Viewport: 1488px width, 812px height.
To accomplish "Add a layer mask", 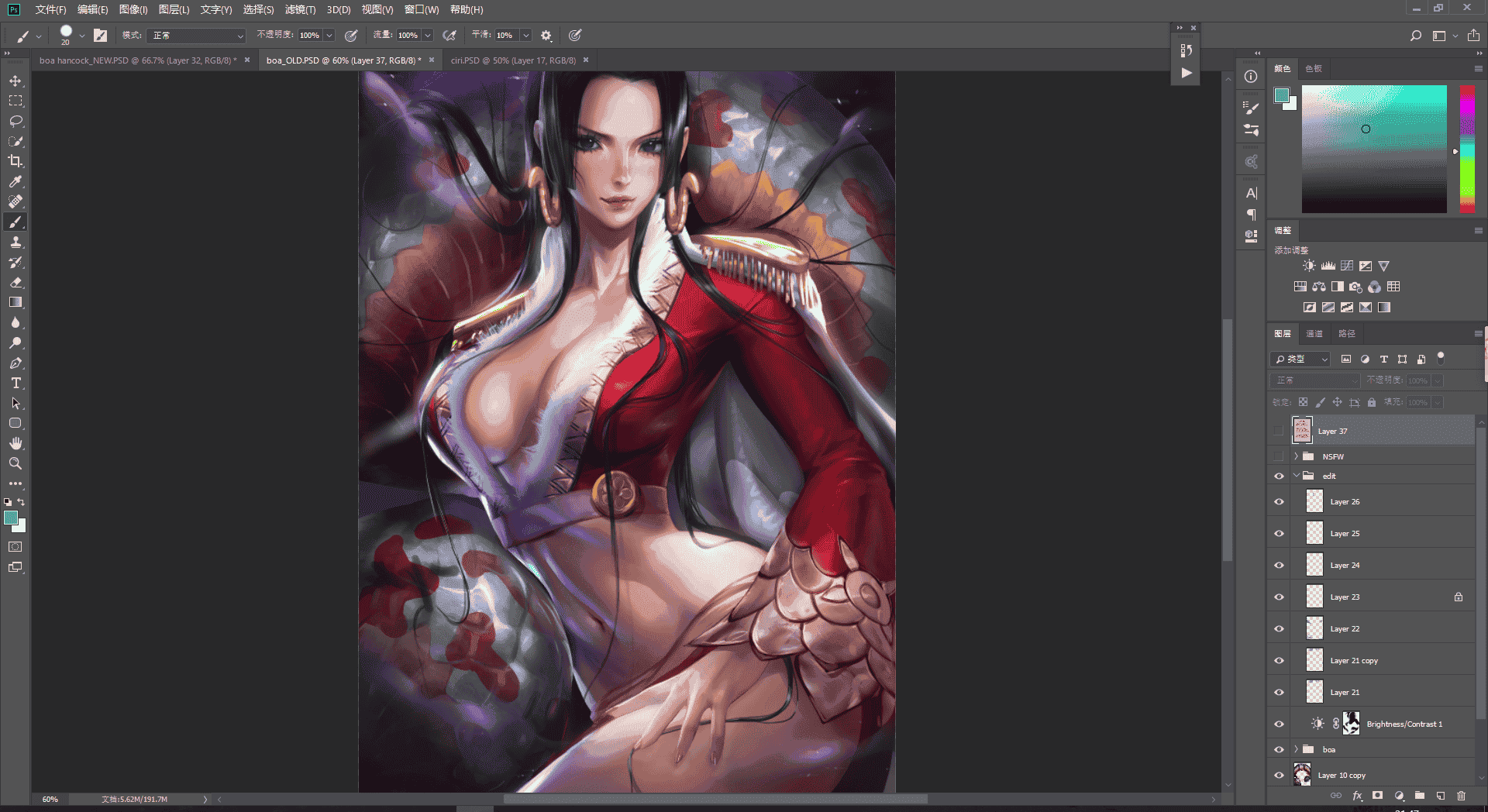I will click(x=1377, y=796).
